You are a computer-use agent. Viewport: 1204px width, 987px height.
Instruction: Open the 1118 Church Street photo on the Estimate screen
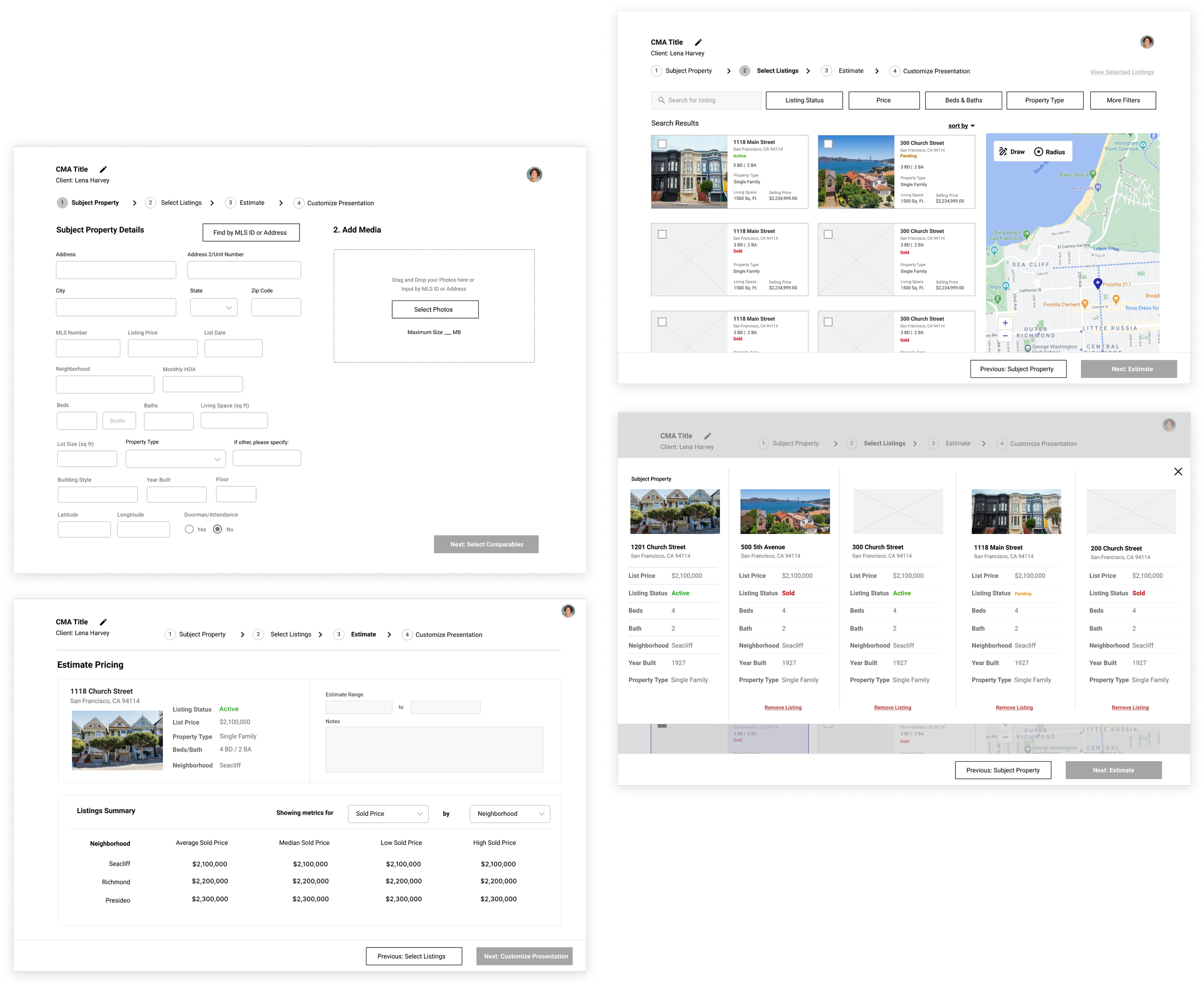(117, 741)
